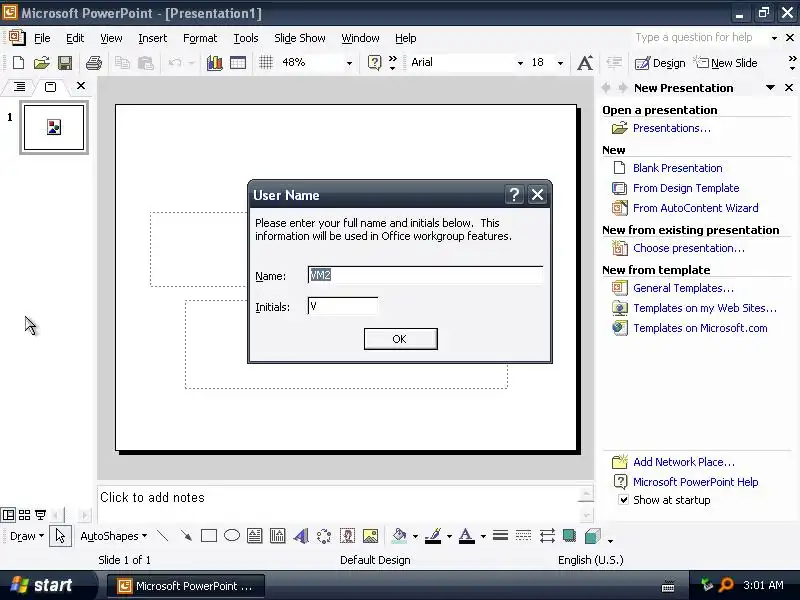Click the Design toolbar button

click(660, 63)
